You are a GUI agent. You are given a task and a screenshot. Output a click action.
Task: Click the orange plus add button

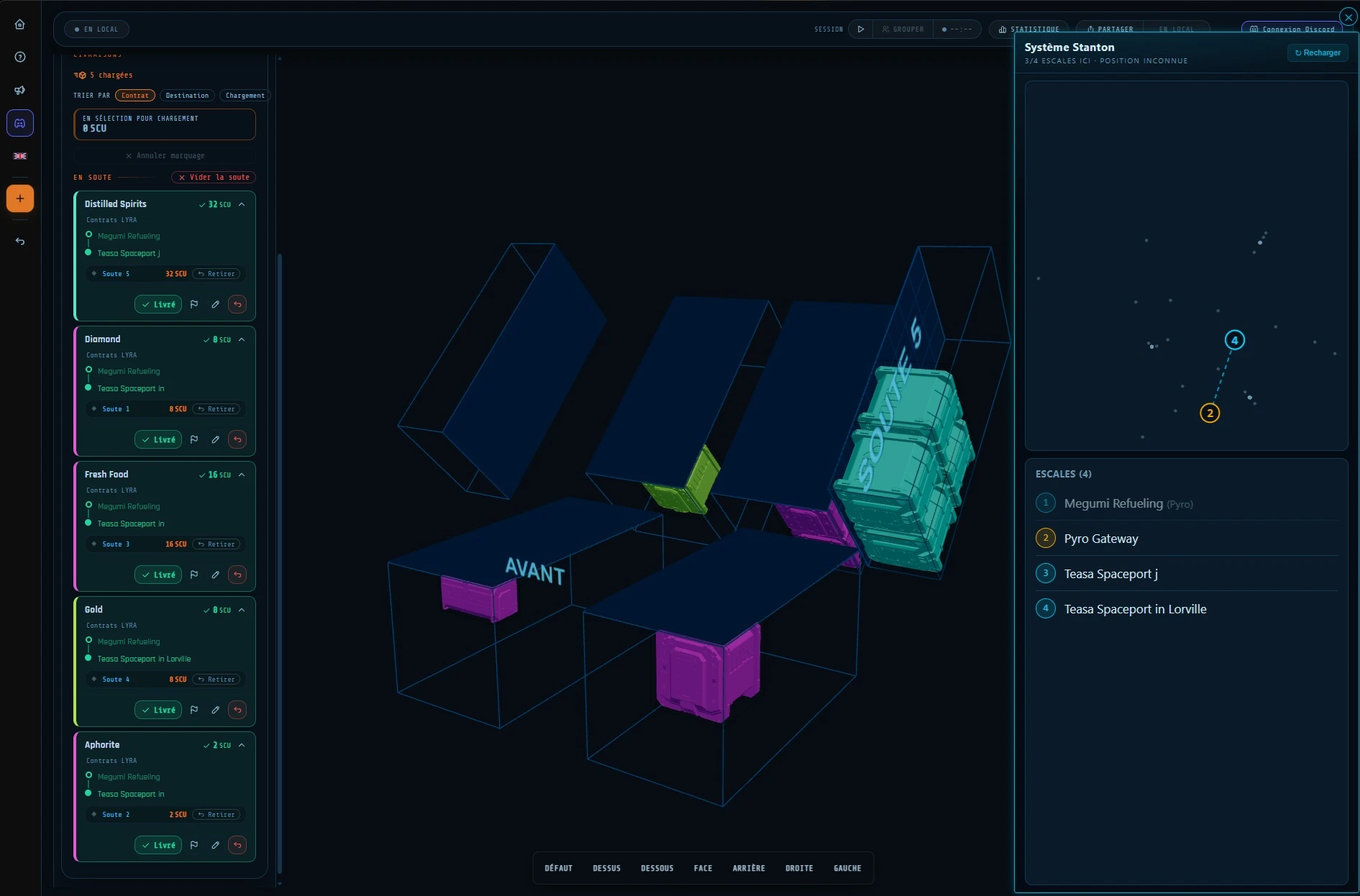point(20,198)
